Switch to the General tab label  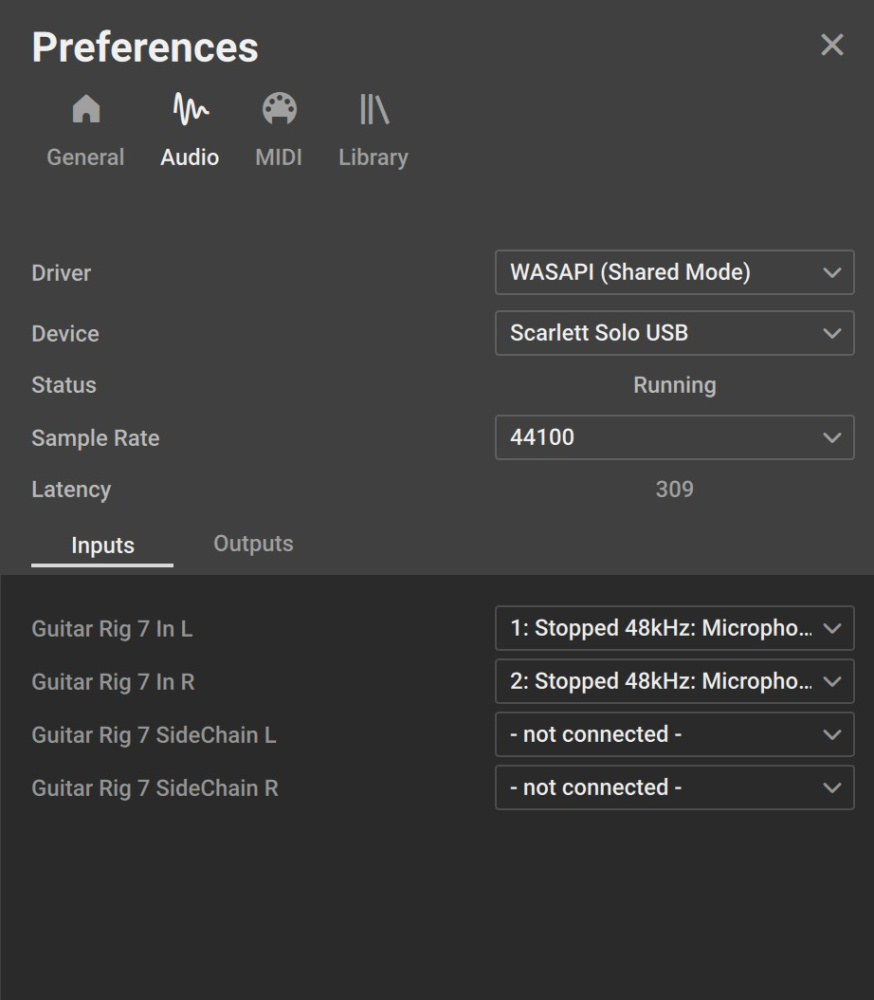85,158
